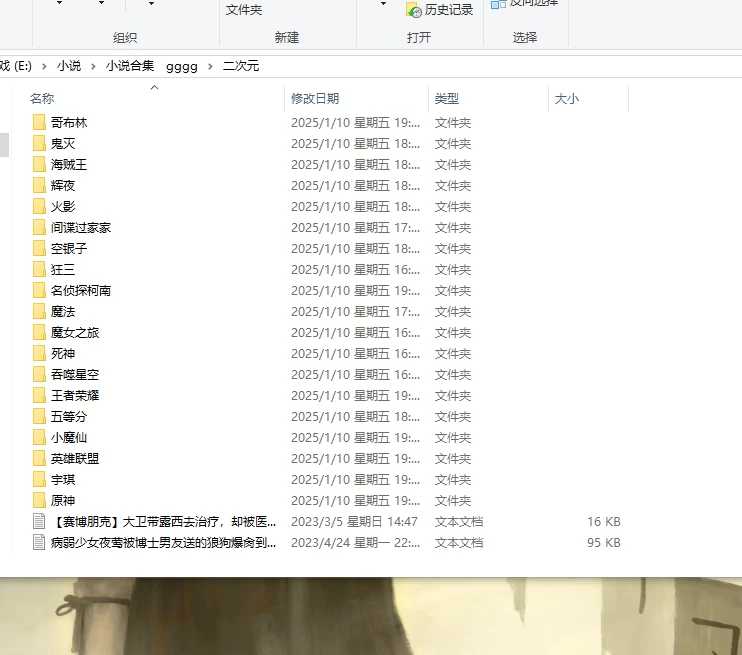Navigate to 小说合集 gggg breadcrumb
The image size is (742, 655).
click(151, 66)
